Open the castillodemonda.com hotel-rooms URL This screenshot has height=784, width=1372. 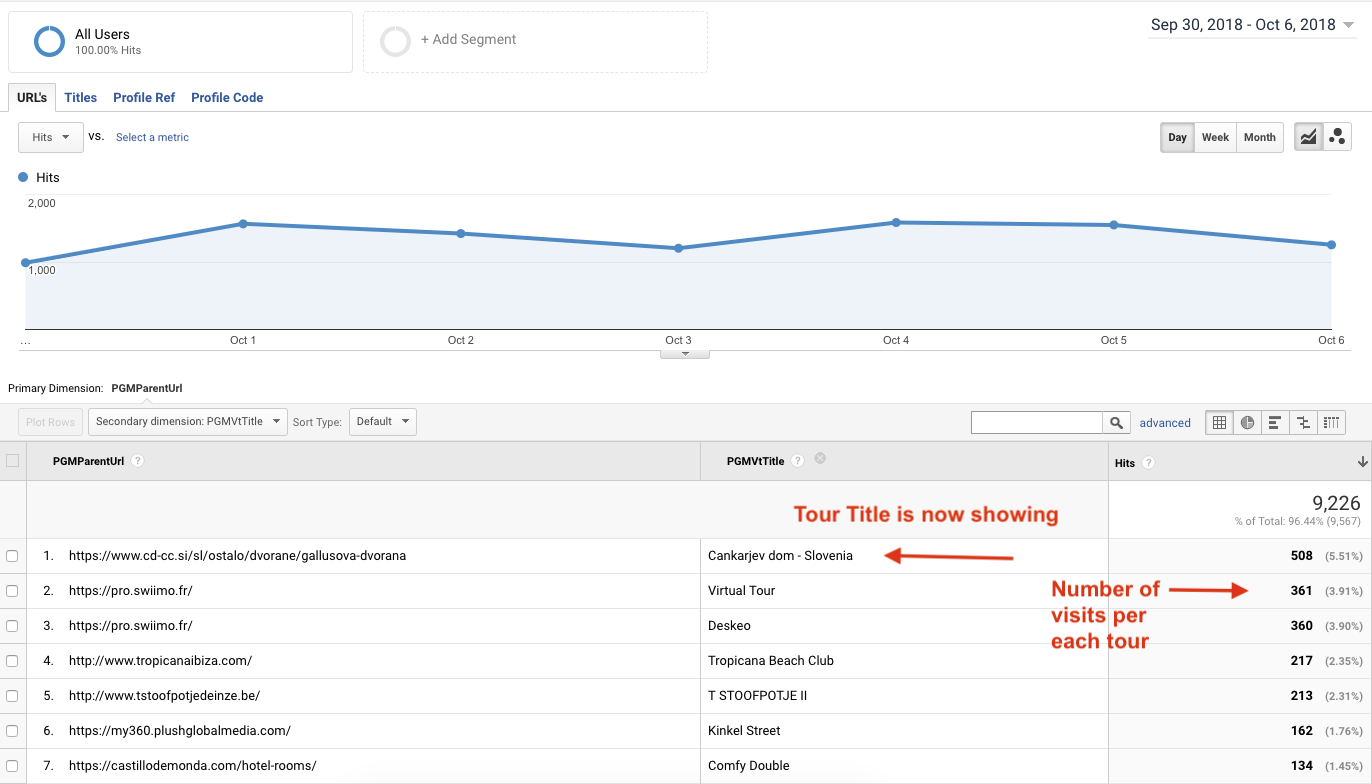pos(192,766)
